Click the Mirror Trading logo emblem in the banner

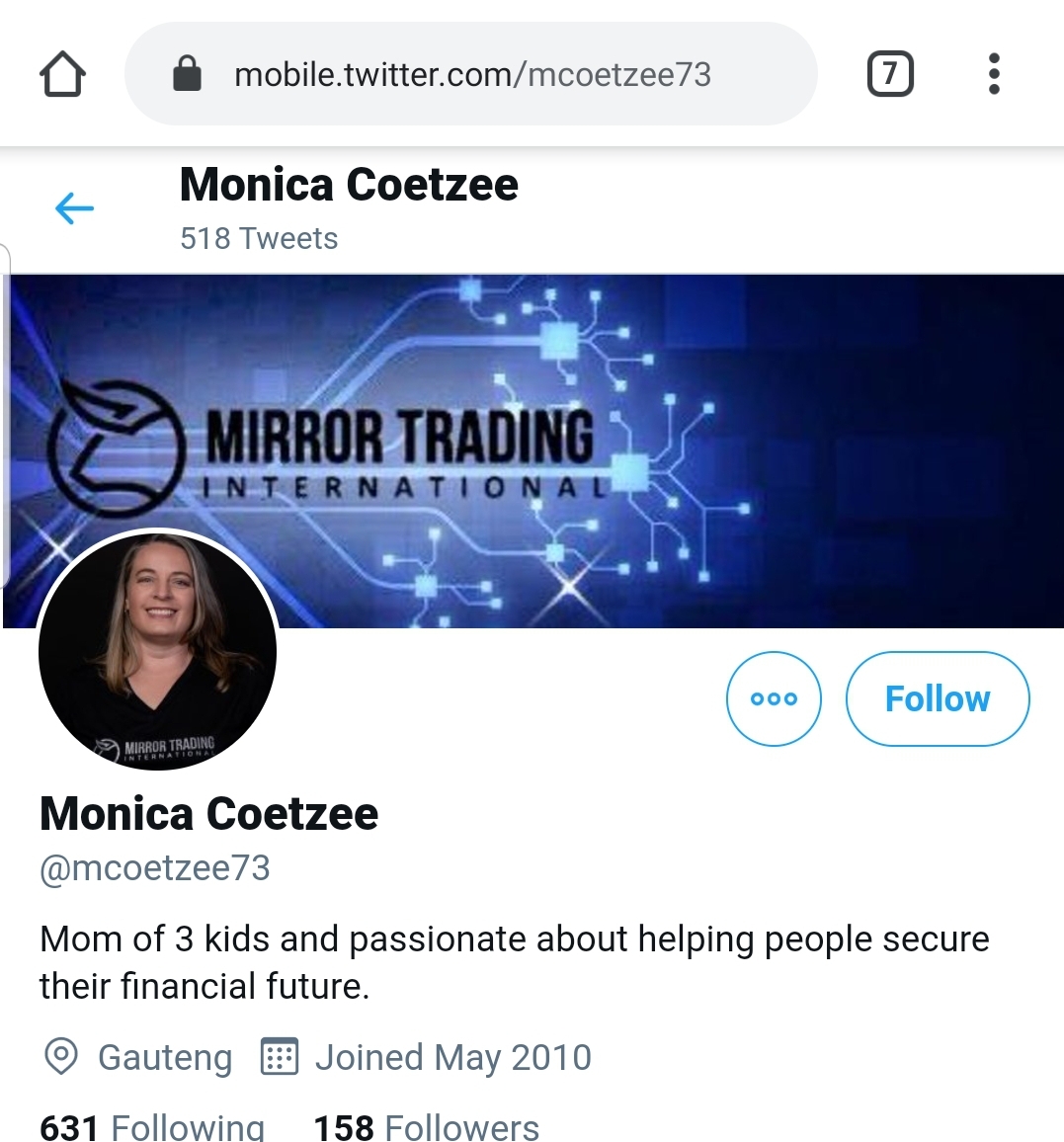[x=117, y=450]
